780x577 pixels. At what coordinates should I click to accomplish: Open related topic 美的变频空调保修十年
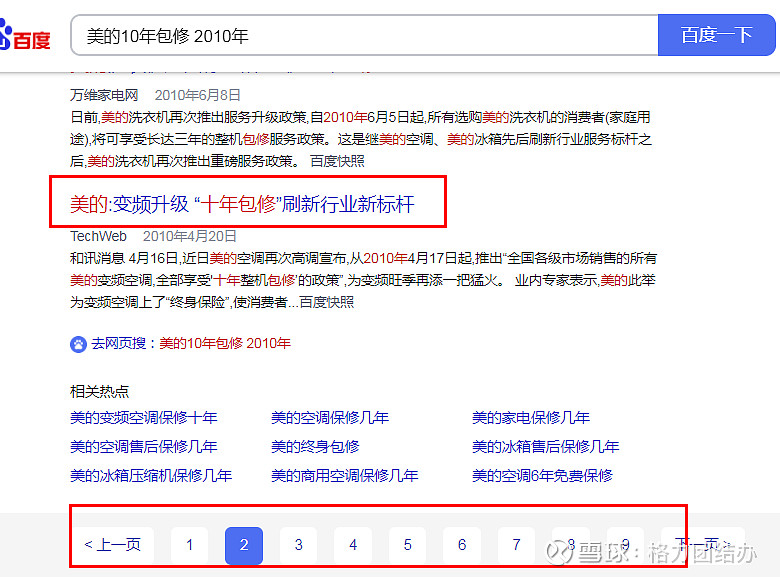coord(144,417)
